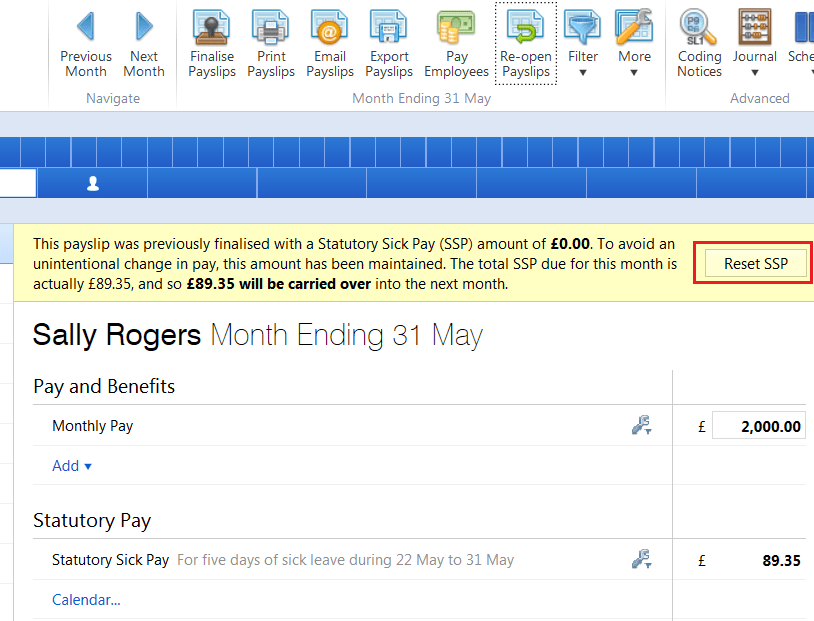The height and width of the screenshot is (621, 814).
Task: Click the Pay and Benefits section heading
Action: tap(104, 386)
